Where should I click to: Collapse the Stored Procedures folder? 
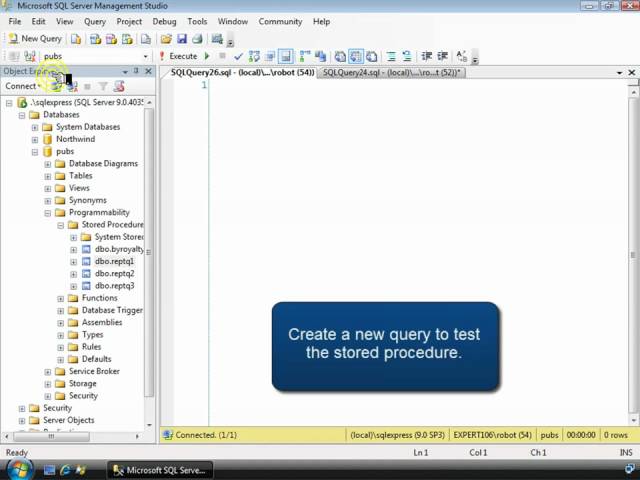pyautogui.click(x=61, y=225)
